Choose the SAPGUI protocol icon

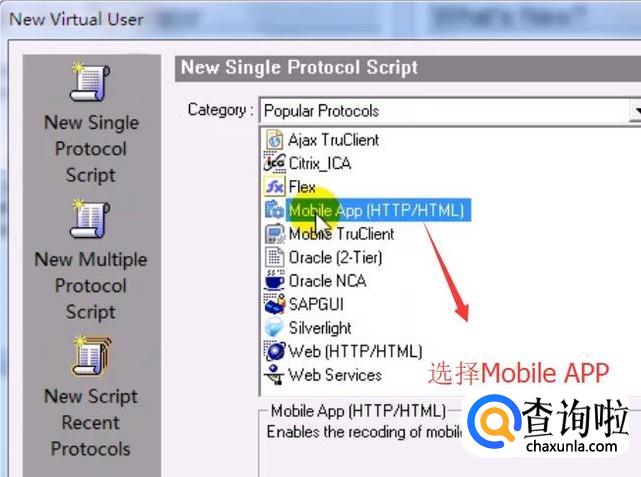(274, 304)
